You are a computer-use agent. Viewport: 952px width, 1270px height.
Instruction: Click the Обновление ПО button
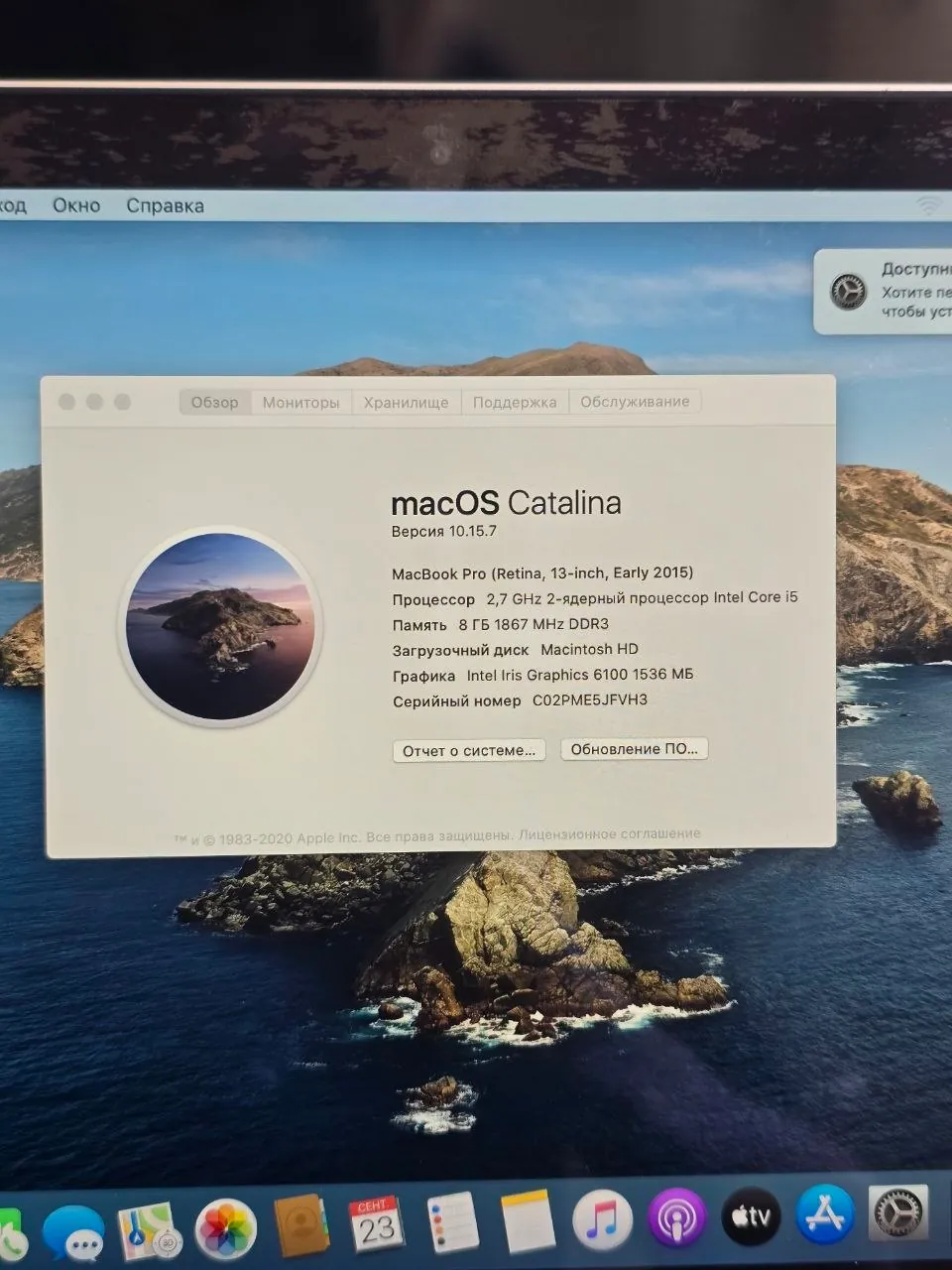(x=635, y=748)
